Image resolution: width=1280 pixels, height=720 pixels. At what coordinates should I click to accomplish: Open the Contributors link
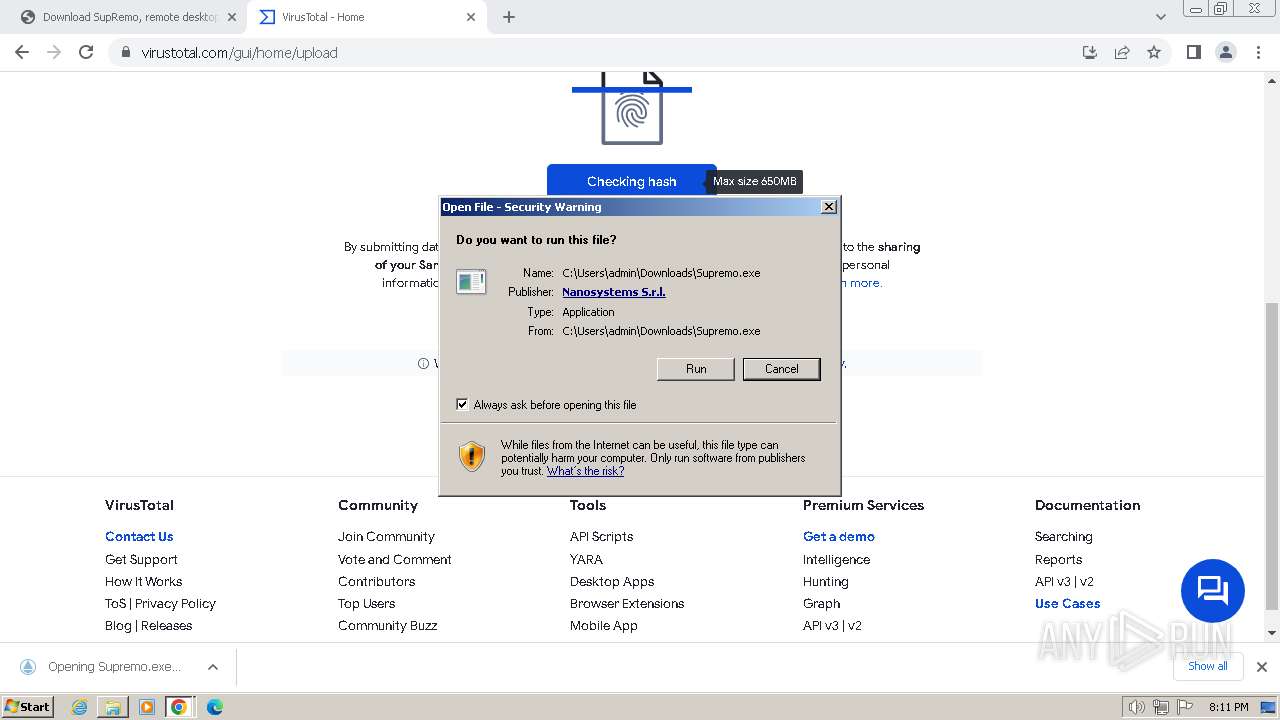point(376,582)
